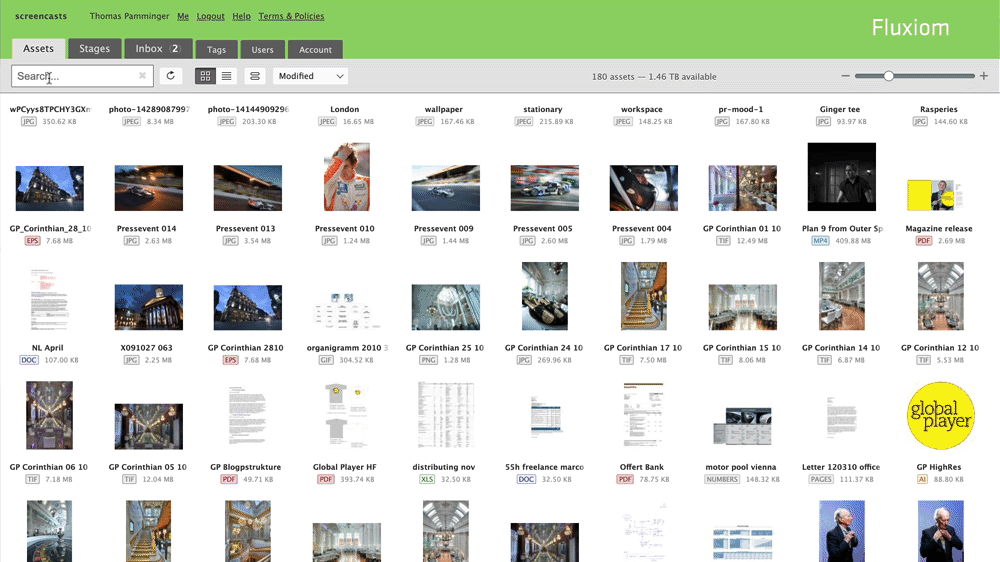
Task: Select the Letter 120310 office thumbnail
Action: [x=842, y=417]
